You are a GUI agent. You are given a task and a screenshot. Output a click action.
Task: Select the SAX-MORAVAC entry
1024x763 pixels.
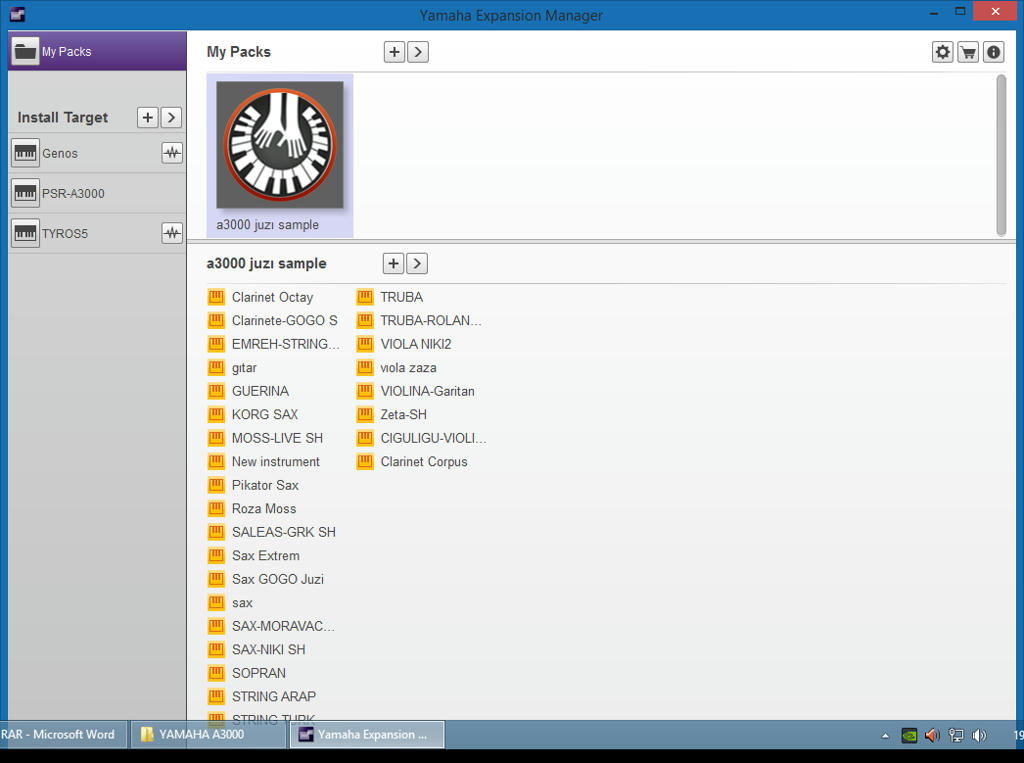(271, 626)
